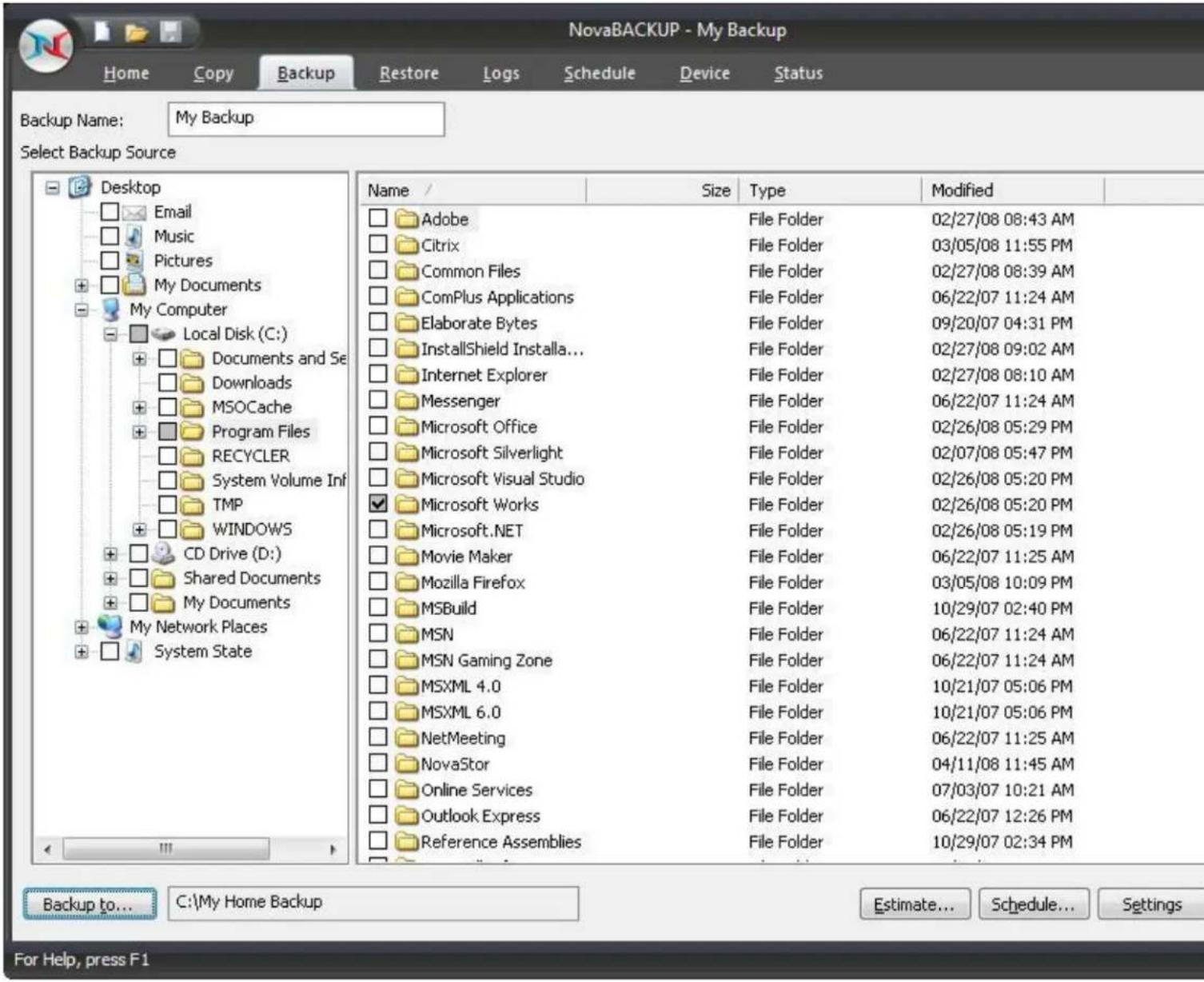Click the Messenger folder icon
The height and width of the screenshot is (982, 1204).
click(407, 401)
